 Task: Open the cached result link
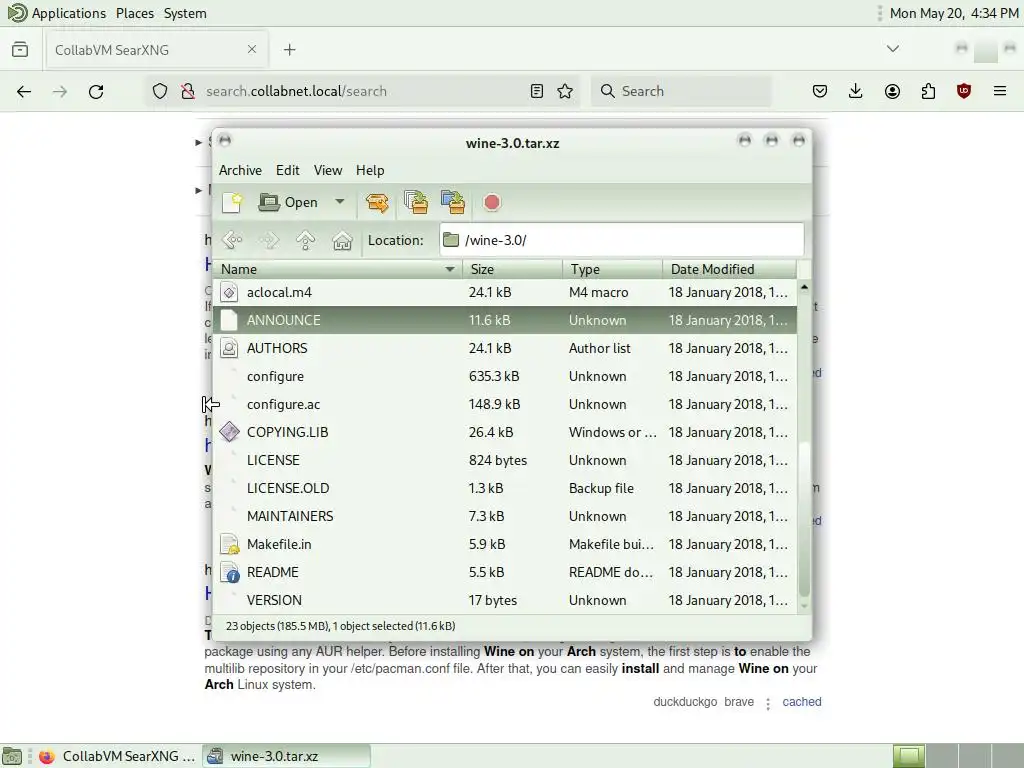801,702
